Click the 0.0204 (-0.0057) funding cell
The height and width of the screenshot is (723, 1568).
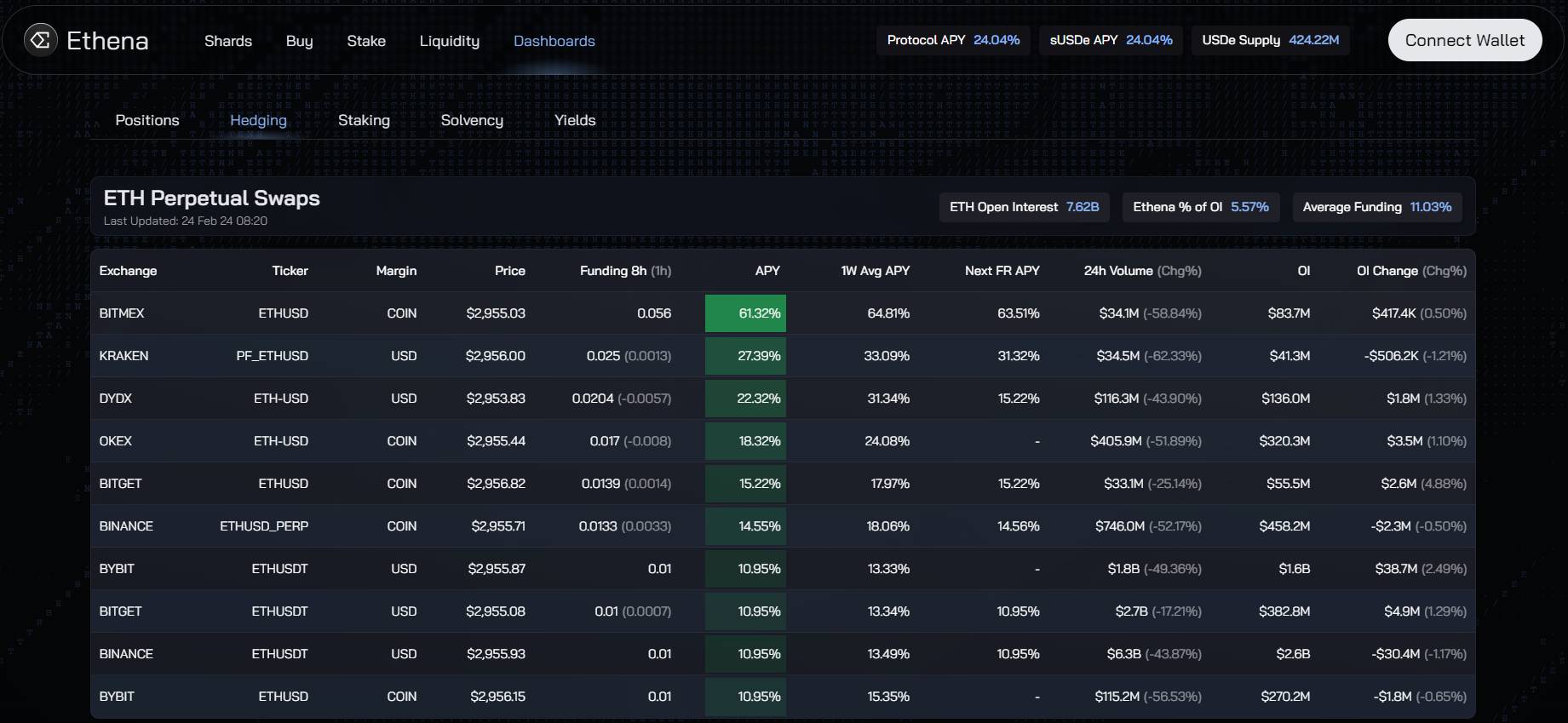click(x=622, y=399)
